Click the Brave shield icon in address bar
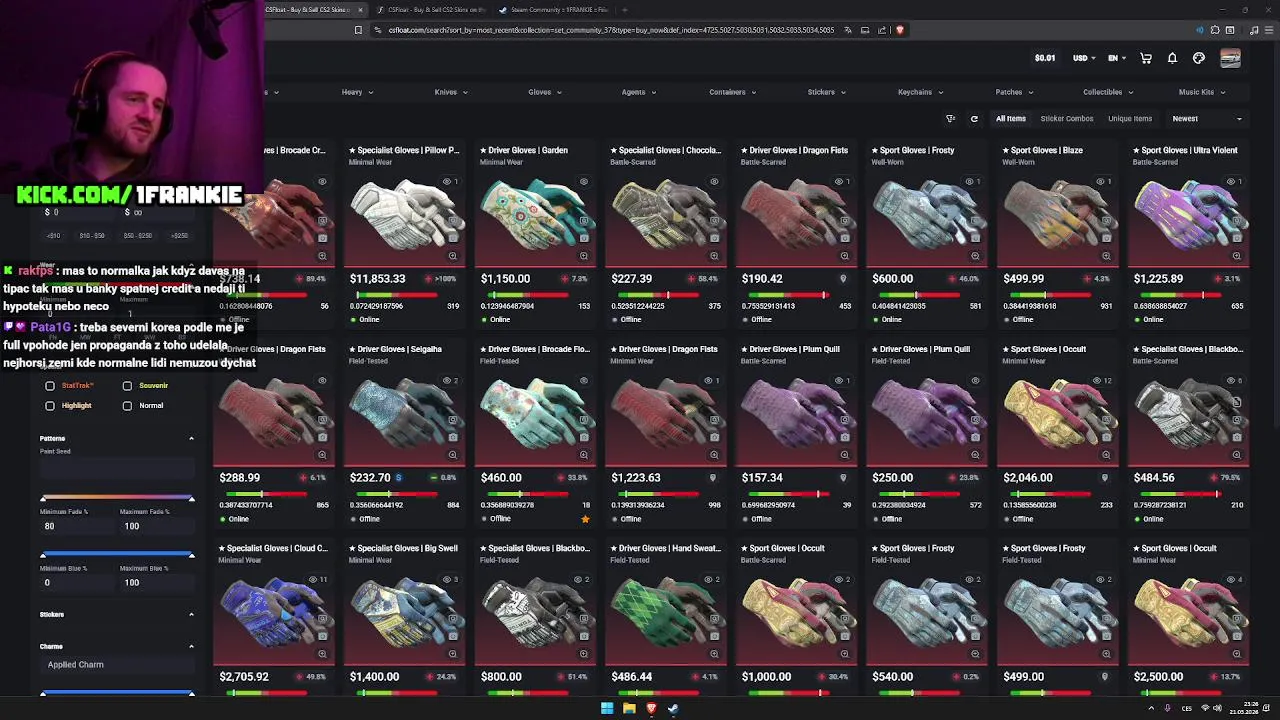This screenshot has width=1280, height=720. [900, 30]
